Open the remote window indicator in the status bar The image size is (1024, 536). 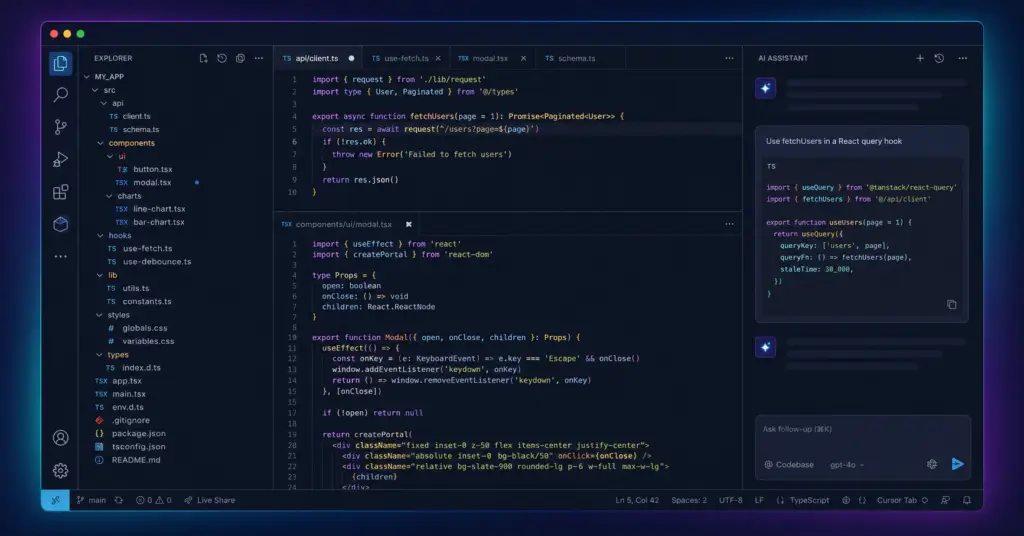56,500
